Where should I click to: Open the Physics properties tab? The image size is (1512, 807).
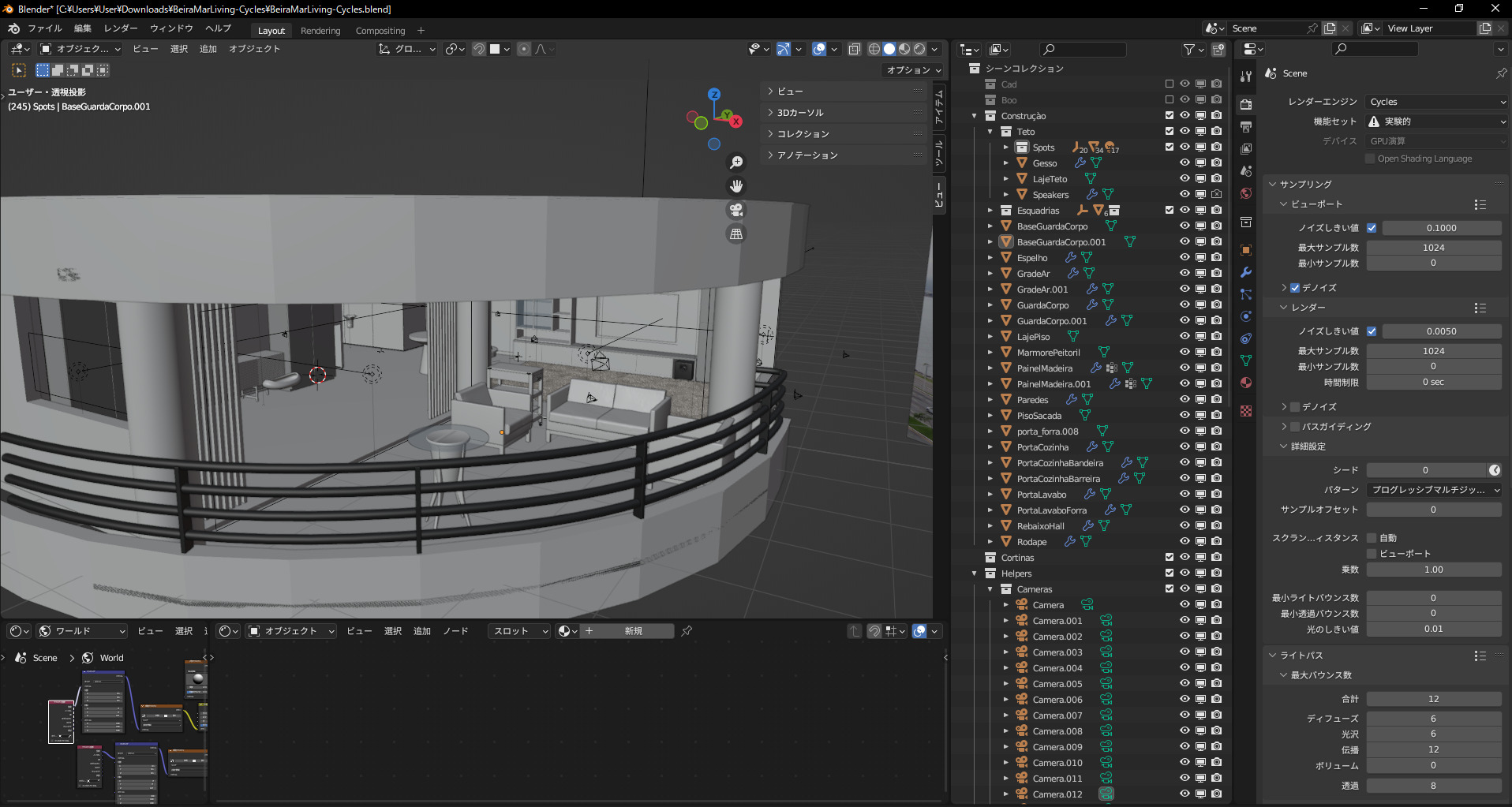(x=1246, y=316)
